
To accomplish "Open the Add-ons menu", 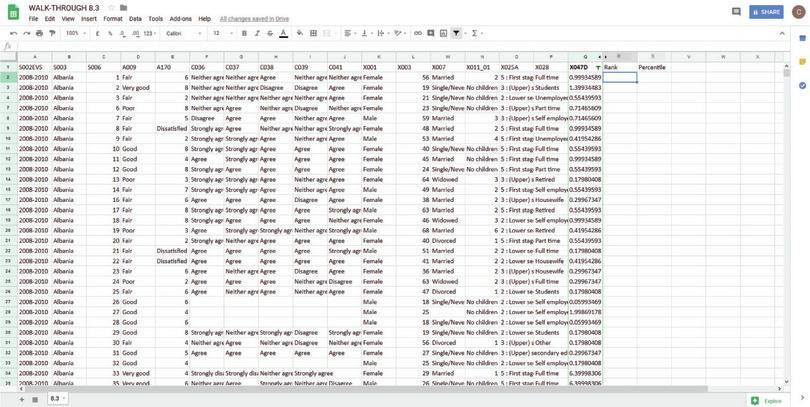I will [180, 19].
